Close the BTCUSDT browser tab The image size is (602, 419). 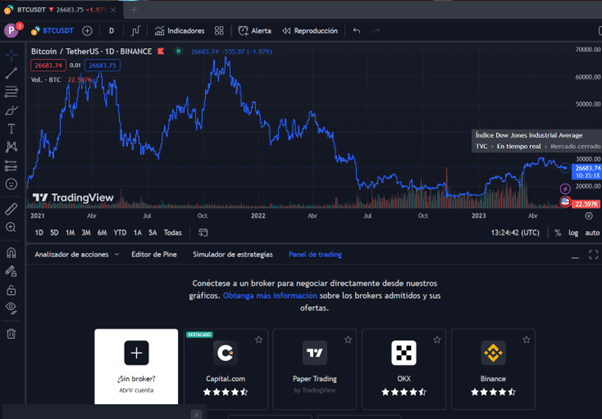113,10
